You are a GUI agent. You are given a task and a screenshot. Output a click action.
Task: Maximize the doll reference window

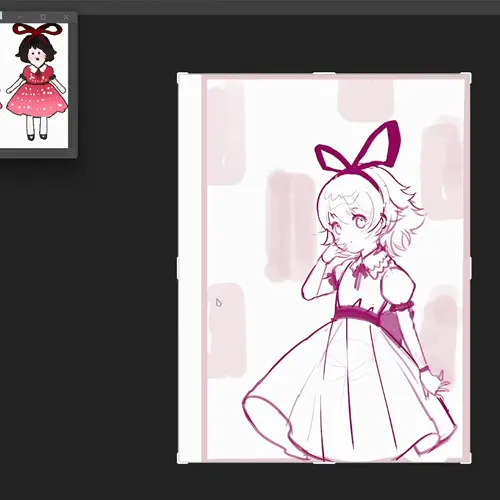43,17
